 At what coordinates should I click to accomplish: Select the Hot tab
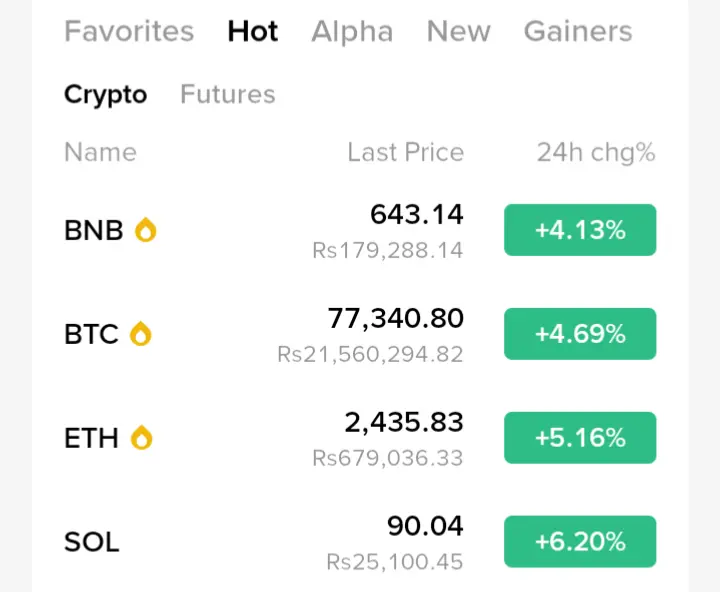(x=253, y=31)
